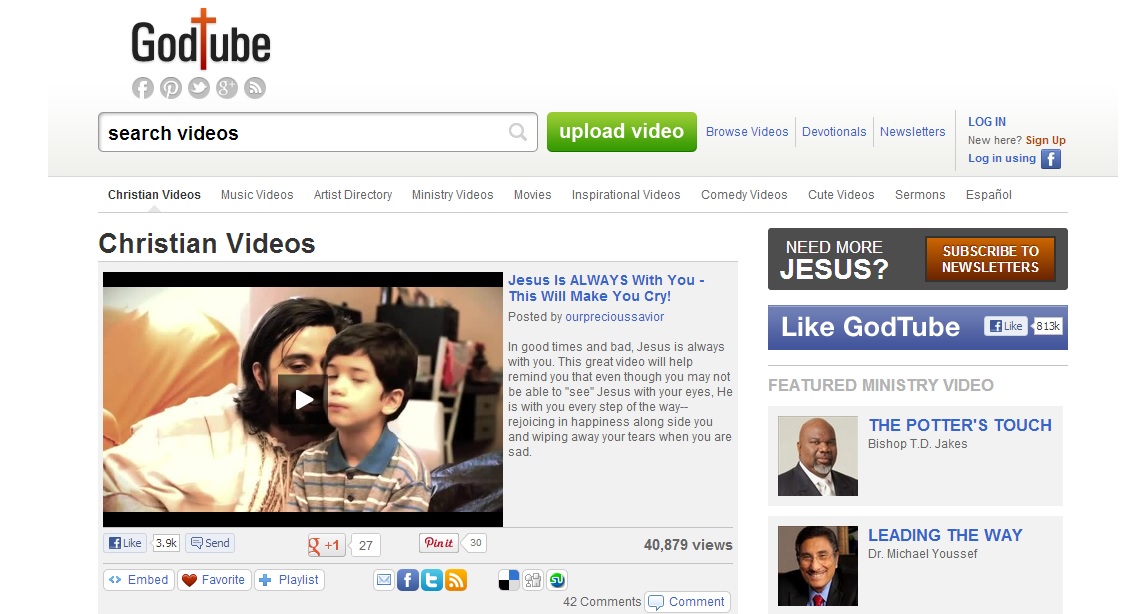Screen dimensions: 1127x614
Task: Share the video with the StumbleUpon icon
Action: pos(557,579)
